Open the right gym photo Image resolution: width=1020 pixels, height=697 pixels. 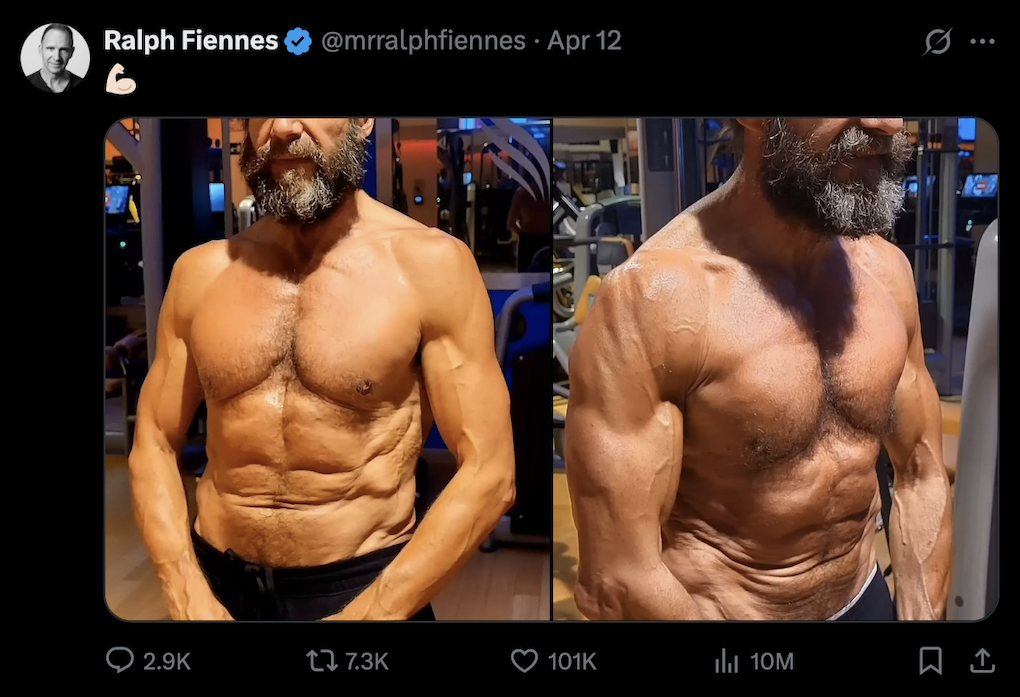776,369
